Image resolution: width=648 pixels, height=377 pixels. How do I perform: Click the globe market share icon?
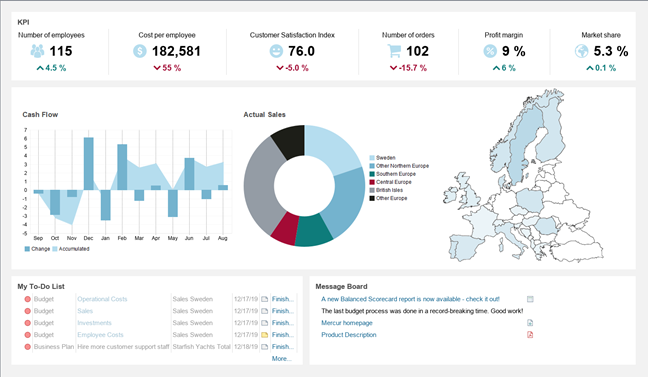point(581,51)
